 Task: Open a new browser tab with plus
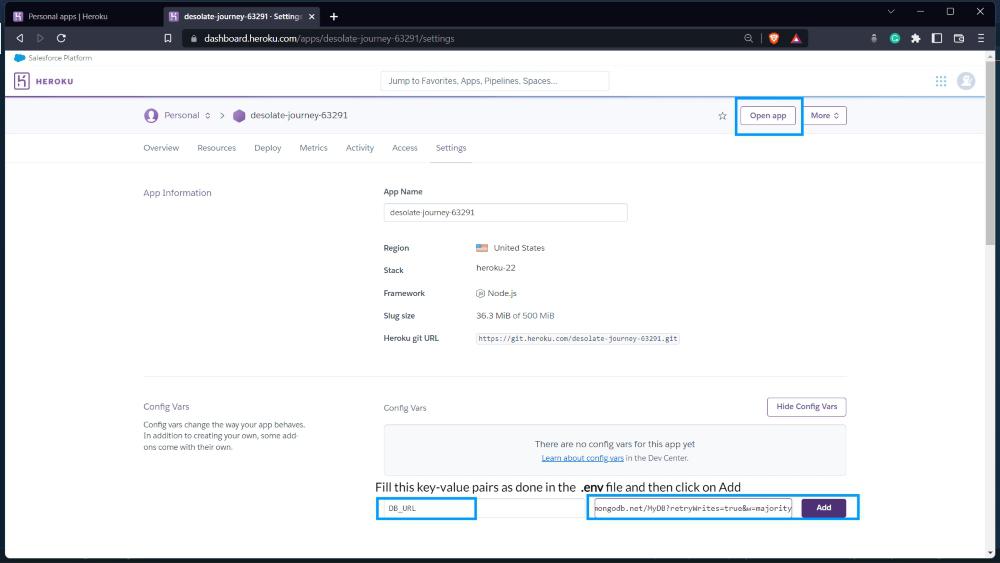(334, 17)
